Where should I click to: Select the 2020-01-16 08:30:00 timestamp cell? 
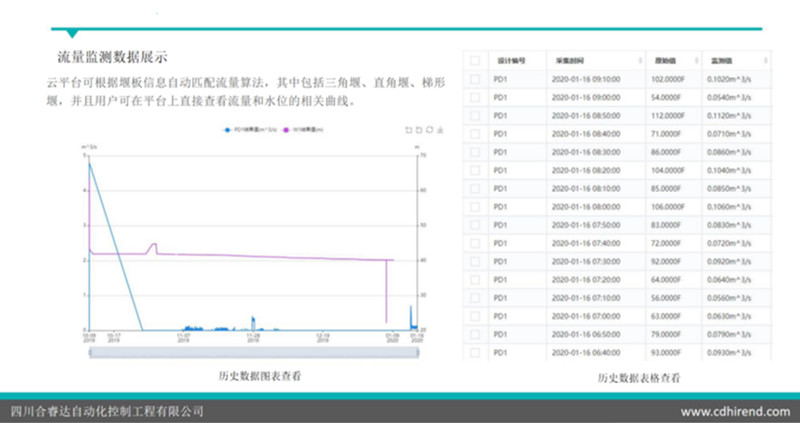[587, 151]
